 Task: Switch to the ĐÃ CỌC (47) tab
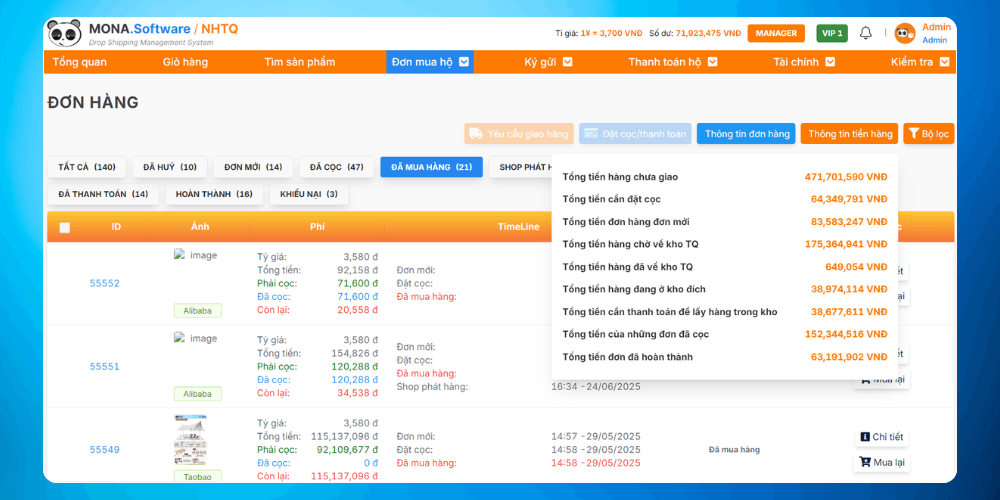coord(336,167)
